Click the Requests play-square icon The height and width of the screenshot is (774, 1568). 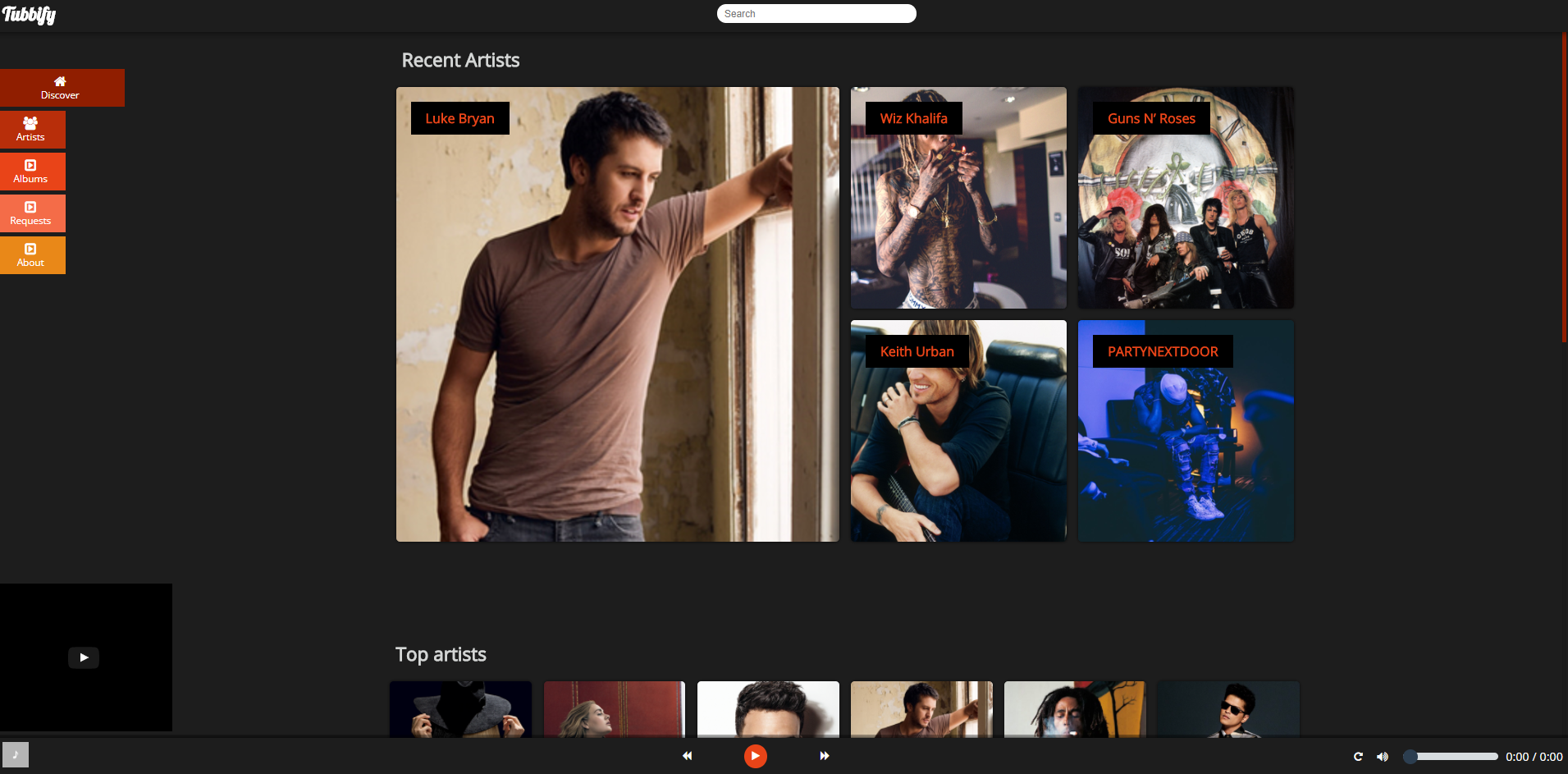click(30, 207)
